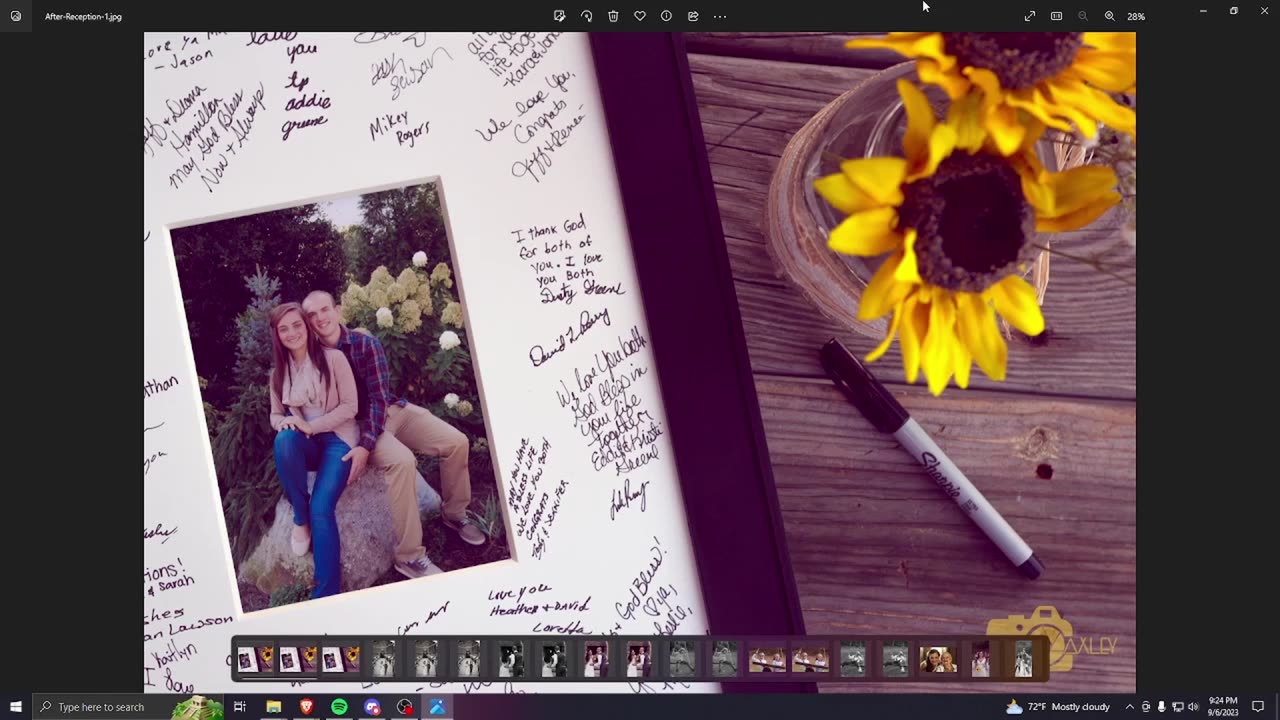Click the Photos app icon beside the filename
This screenshot has width=1280, height=720.
[15, 16]
